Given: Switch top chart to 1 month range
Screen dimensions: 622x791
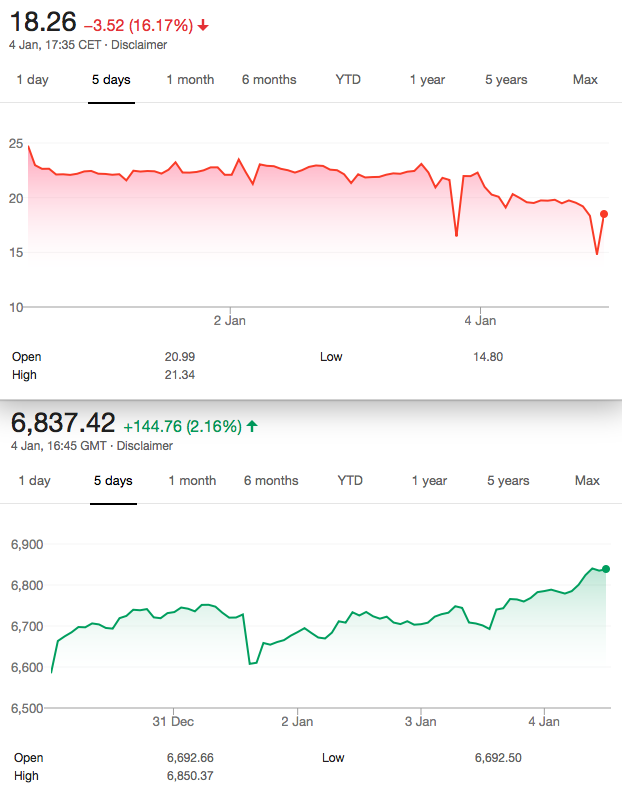Looking at the screenshot, I should (190, 80).
